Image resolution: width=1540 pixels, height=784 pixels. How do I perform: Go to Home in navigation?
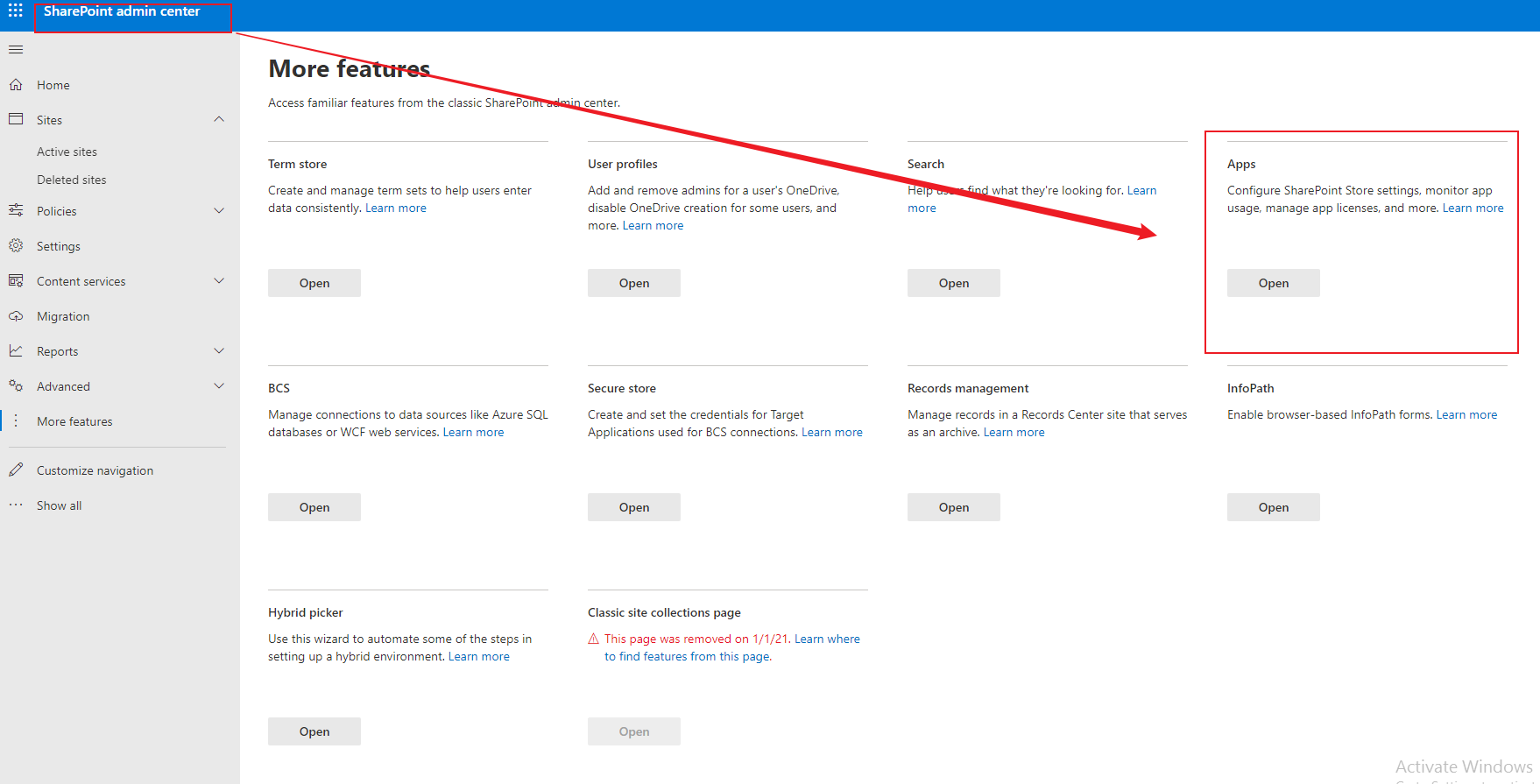[x=53, y=85]
